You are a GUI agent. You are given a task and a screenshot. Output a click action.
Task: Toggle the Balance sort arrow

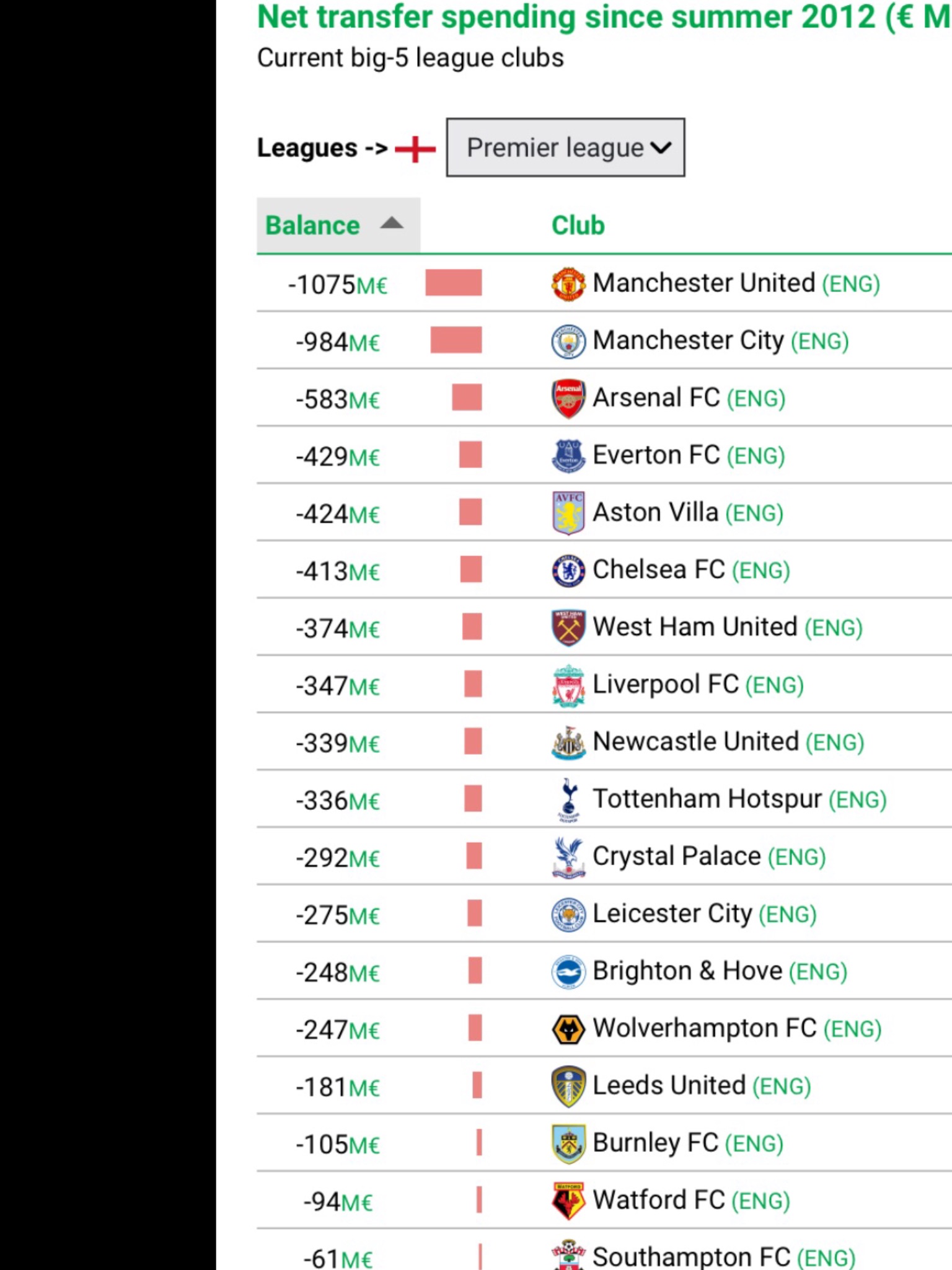[x=392, y=223]
